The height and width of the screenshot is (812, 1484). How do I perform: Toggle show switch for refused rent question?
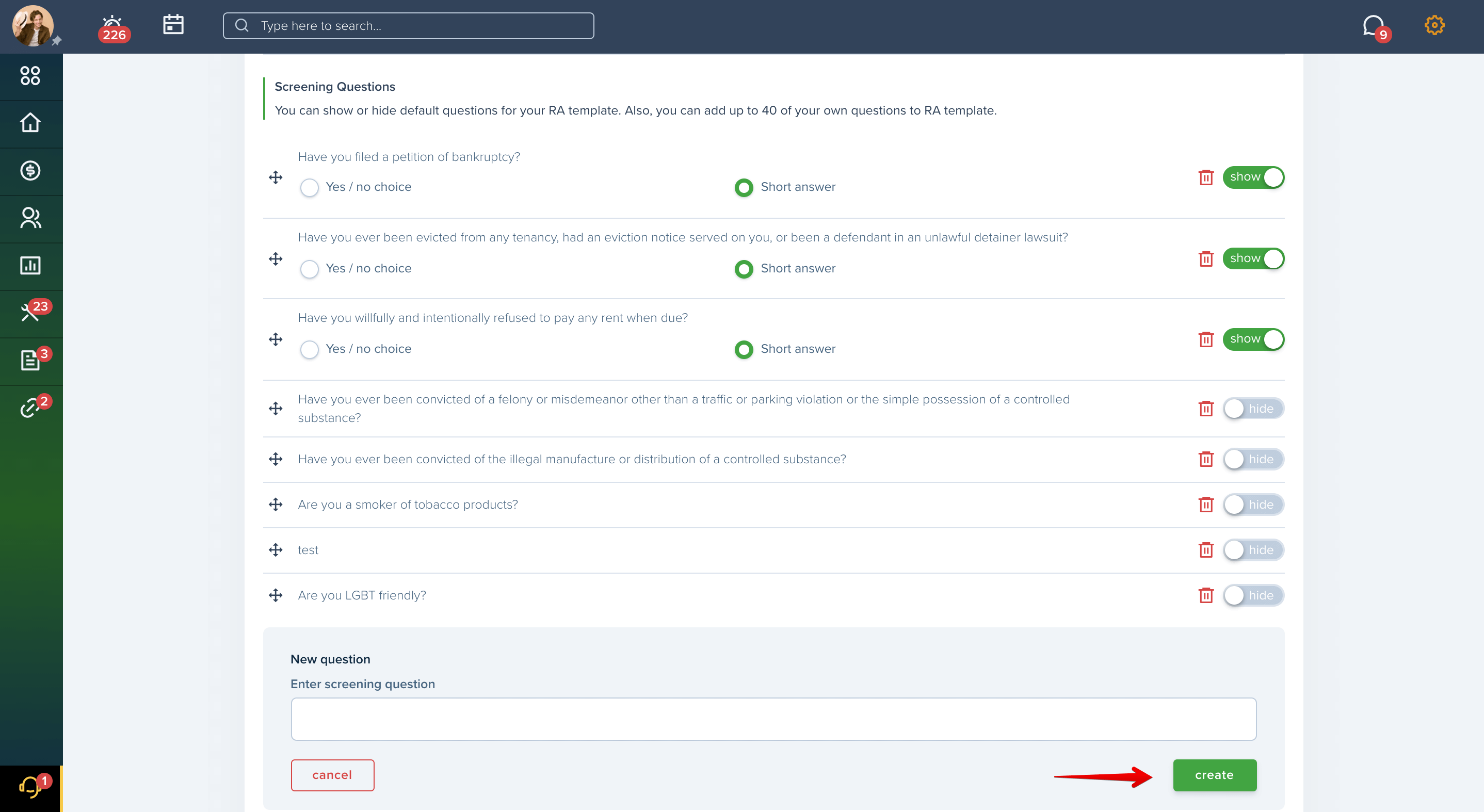(x=1253, y=339)
